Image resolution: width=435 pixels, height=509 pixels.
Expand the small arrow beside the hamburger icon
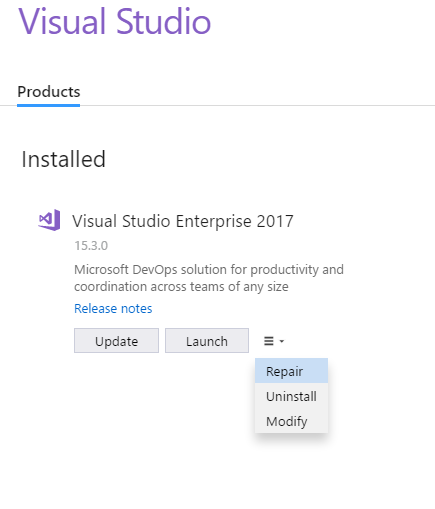(282, 341)
